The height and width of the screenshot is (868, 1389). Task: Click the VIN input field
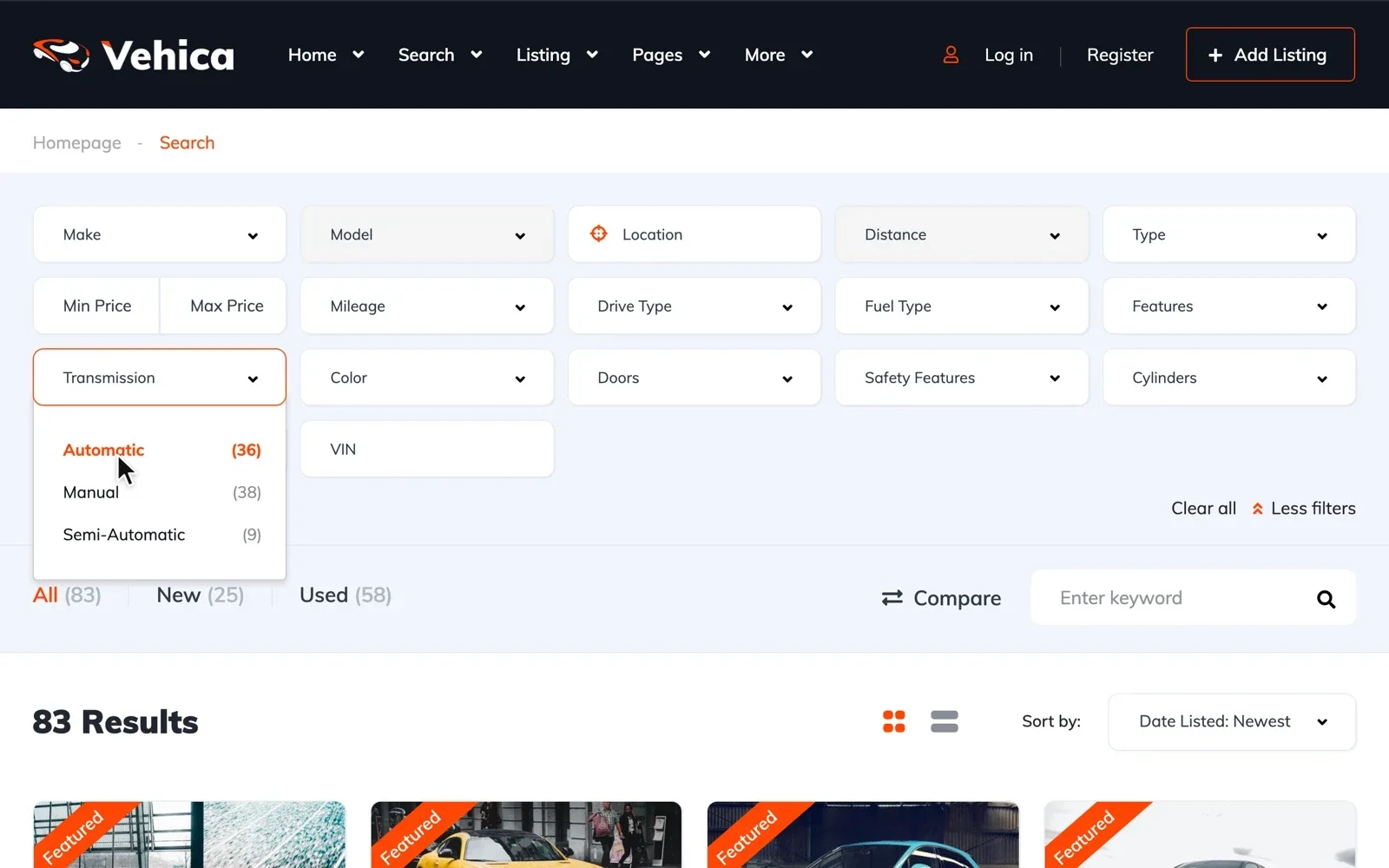[x=427, y=449]
